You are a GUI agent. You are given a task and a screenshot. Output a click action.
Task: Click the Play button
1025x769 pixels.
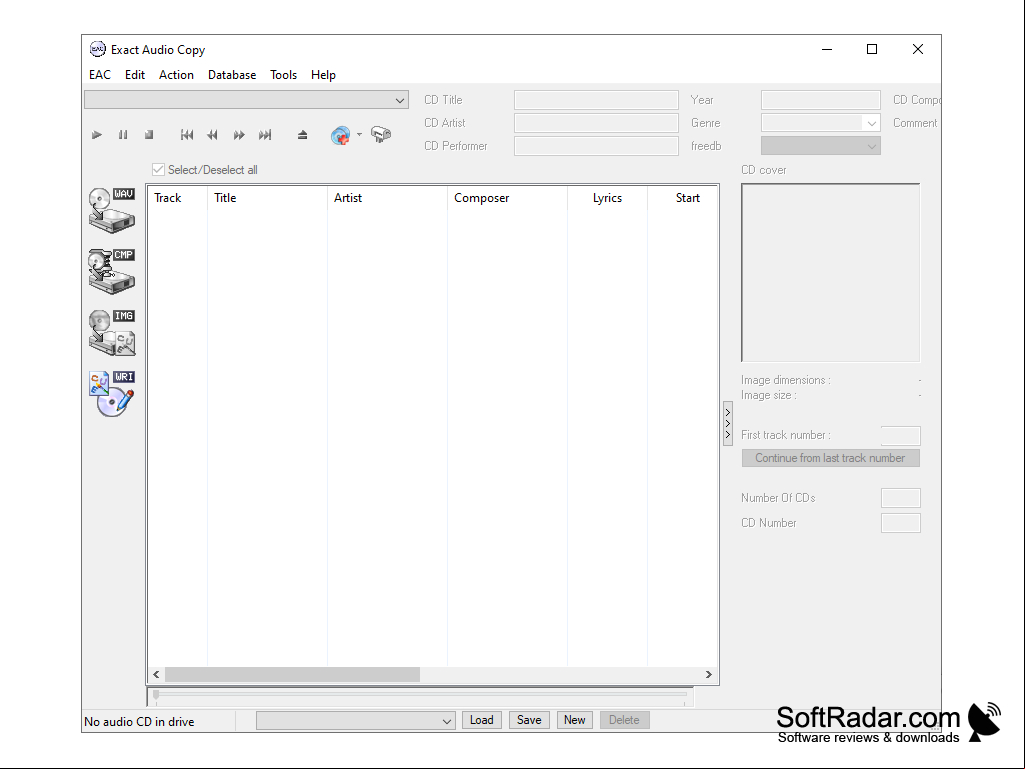tap(97, 135)
